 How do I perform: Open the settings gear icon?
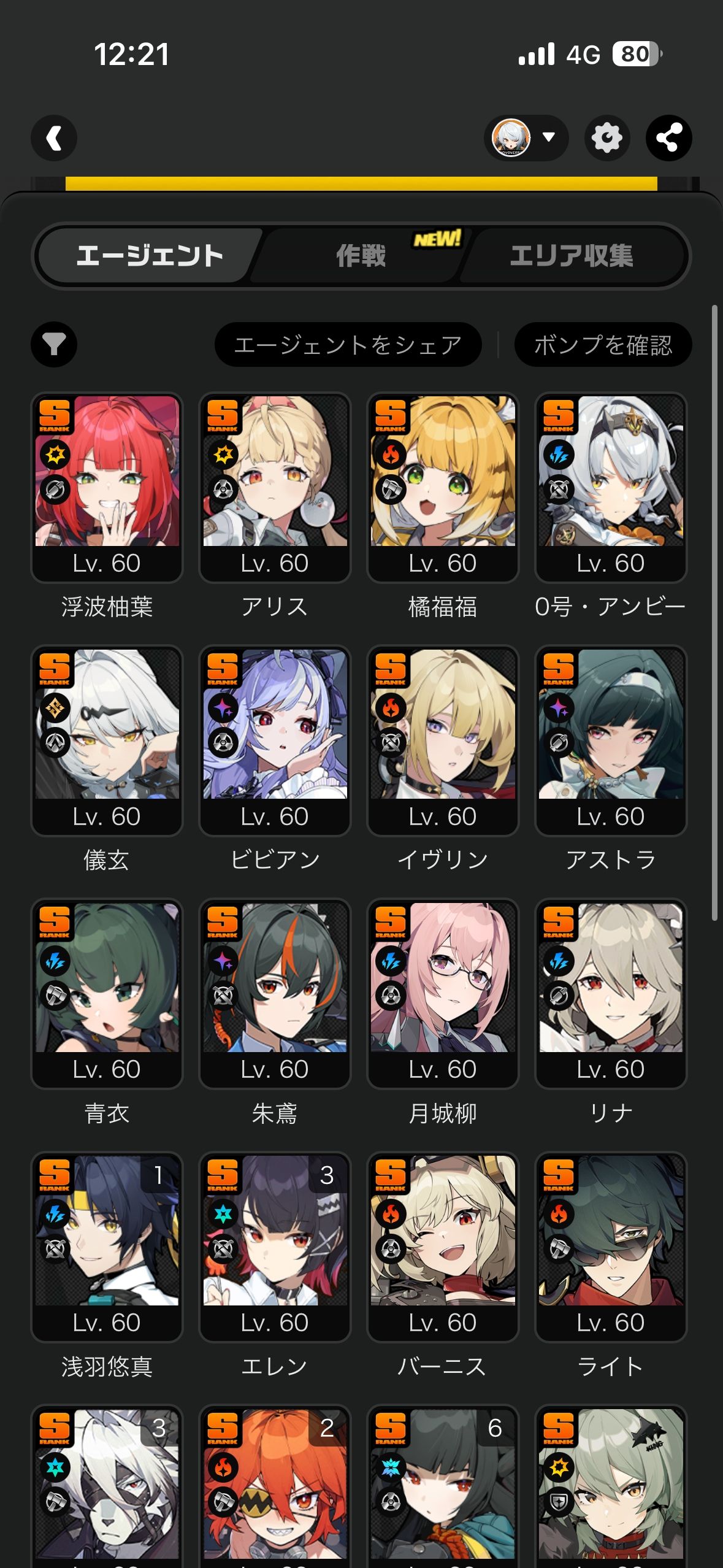(607, 138)
